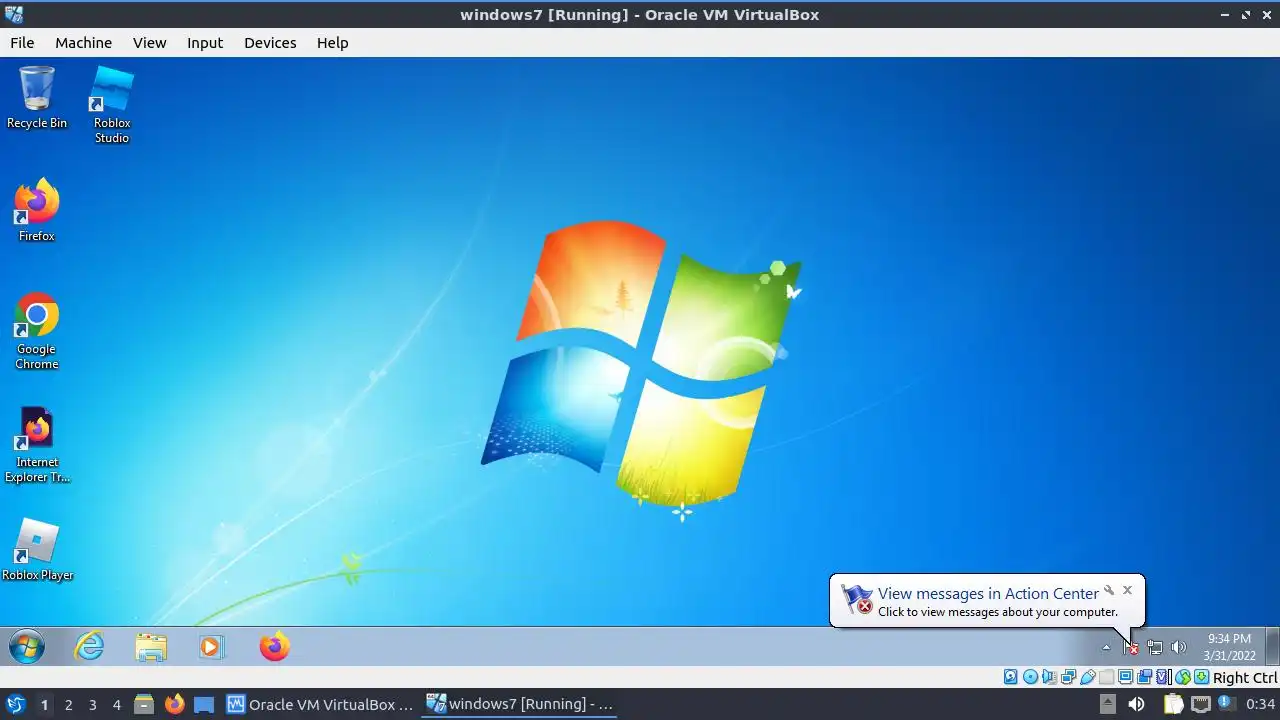Open host notification alert icon

coord(1225,703)
